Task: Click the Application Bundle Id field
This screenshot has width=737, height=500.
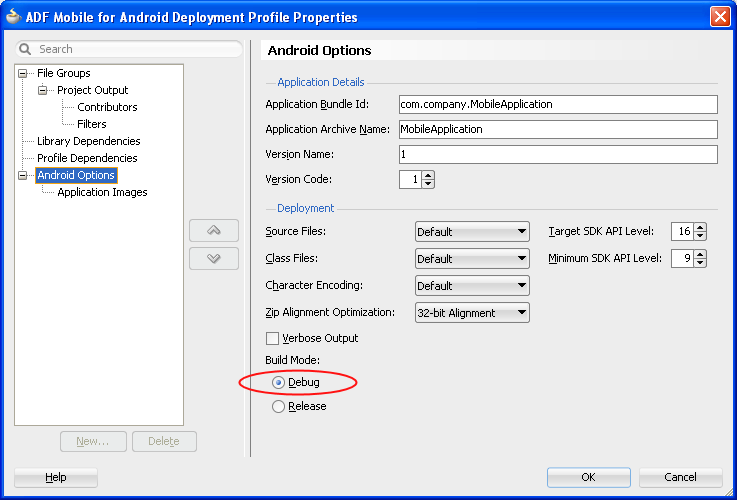Action: (558, 104)
